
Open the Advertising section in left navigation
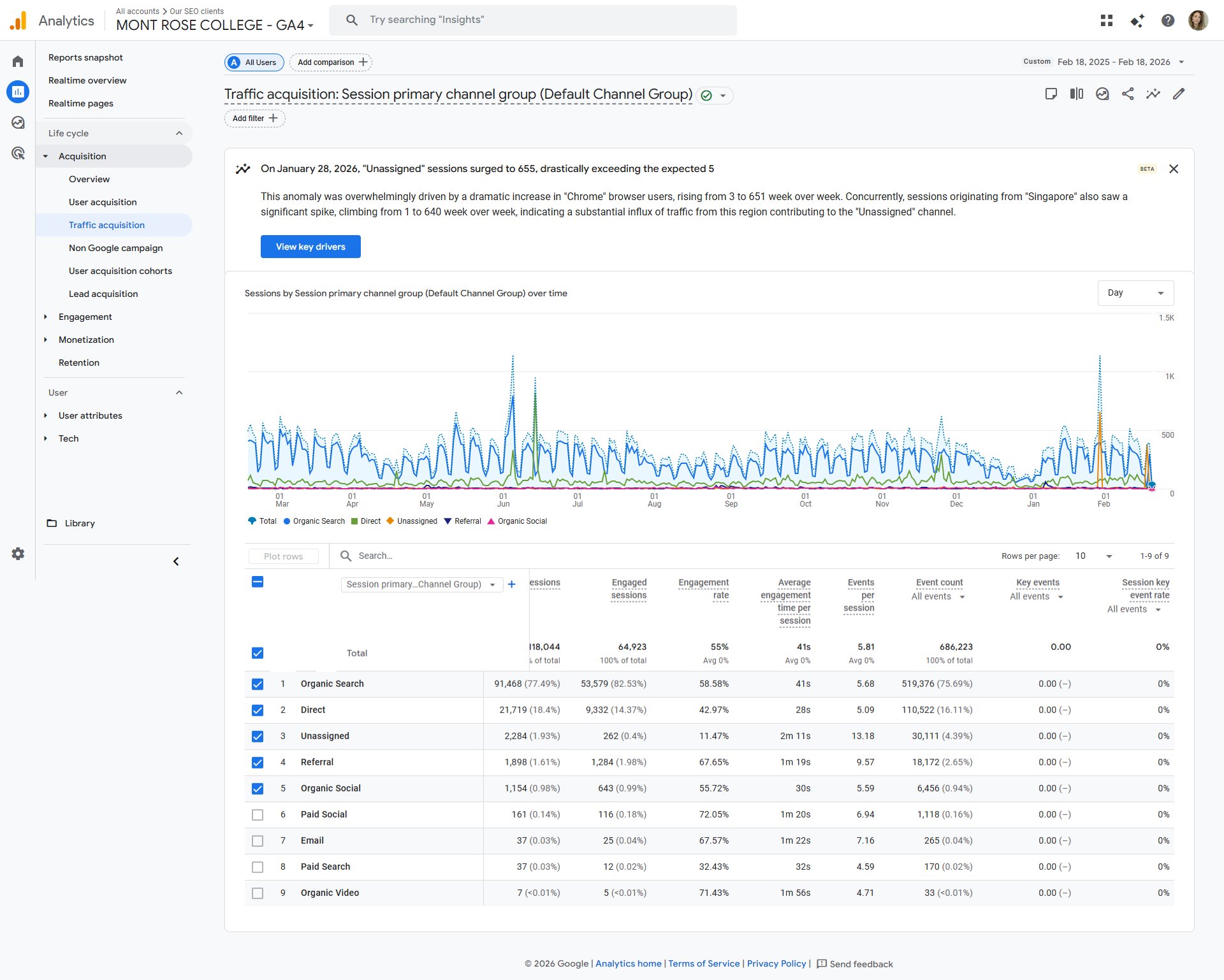tap(18, 152)
